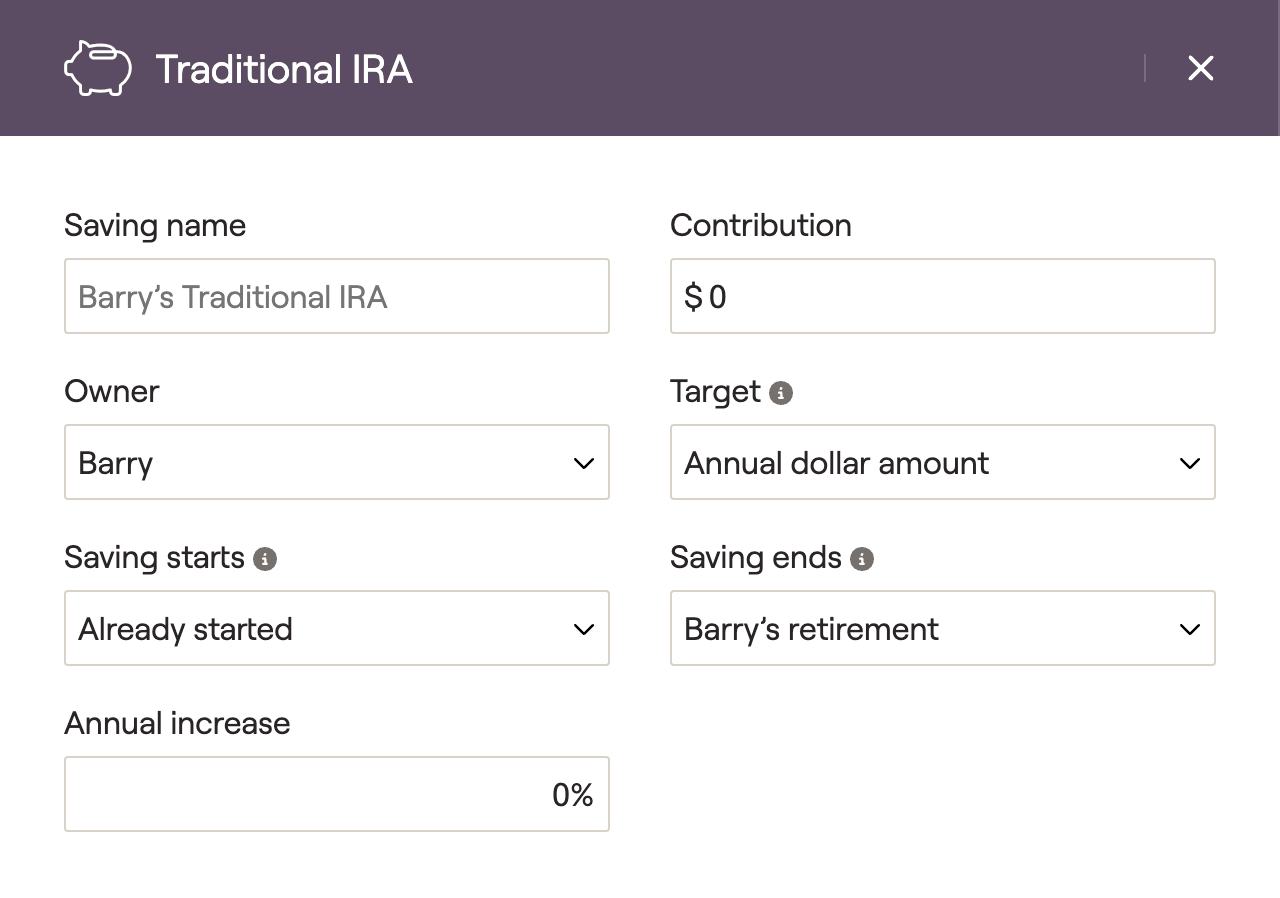Close the Traditional IRA dialog

coord(1200,68)
